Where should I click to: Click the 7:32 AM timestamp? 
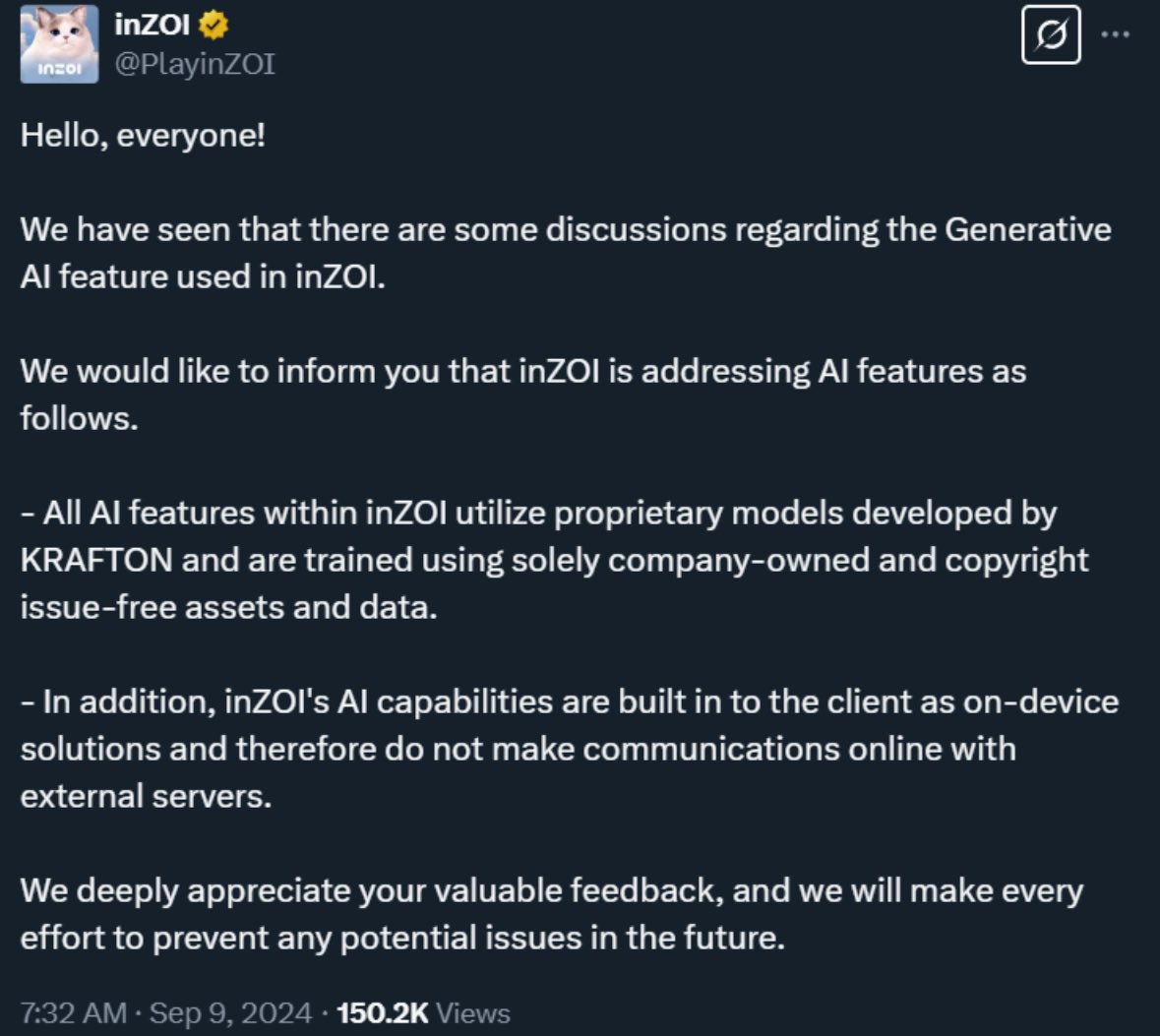coord(73,1012)
